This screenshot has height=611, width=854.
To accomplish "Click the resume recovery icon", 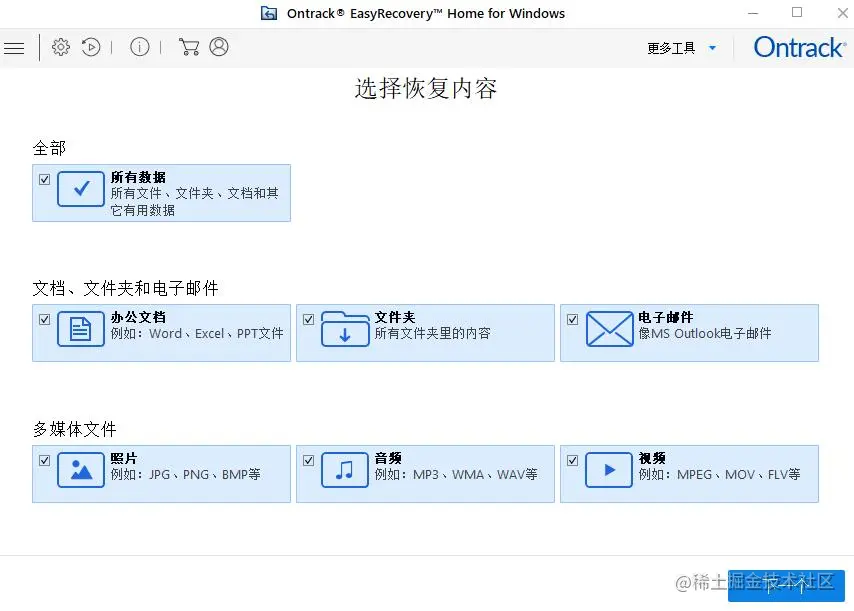I will click(91, 47).
